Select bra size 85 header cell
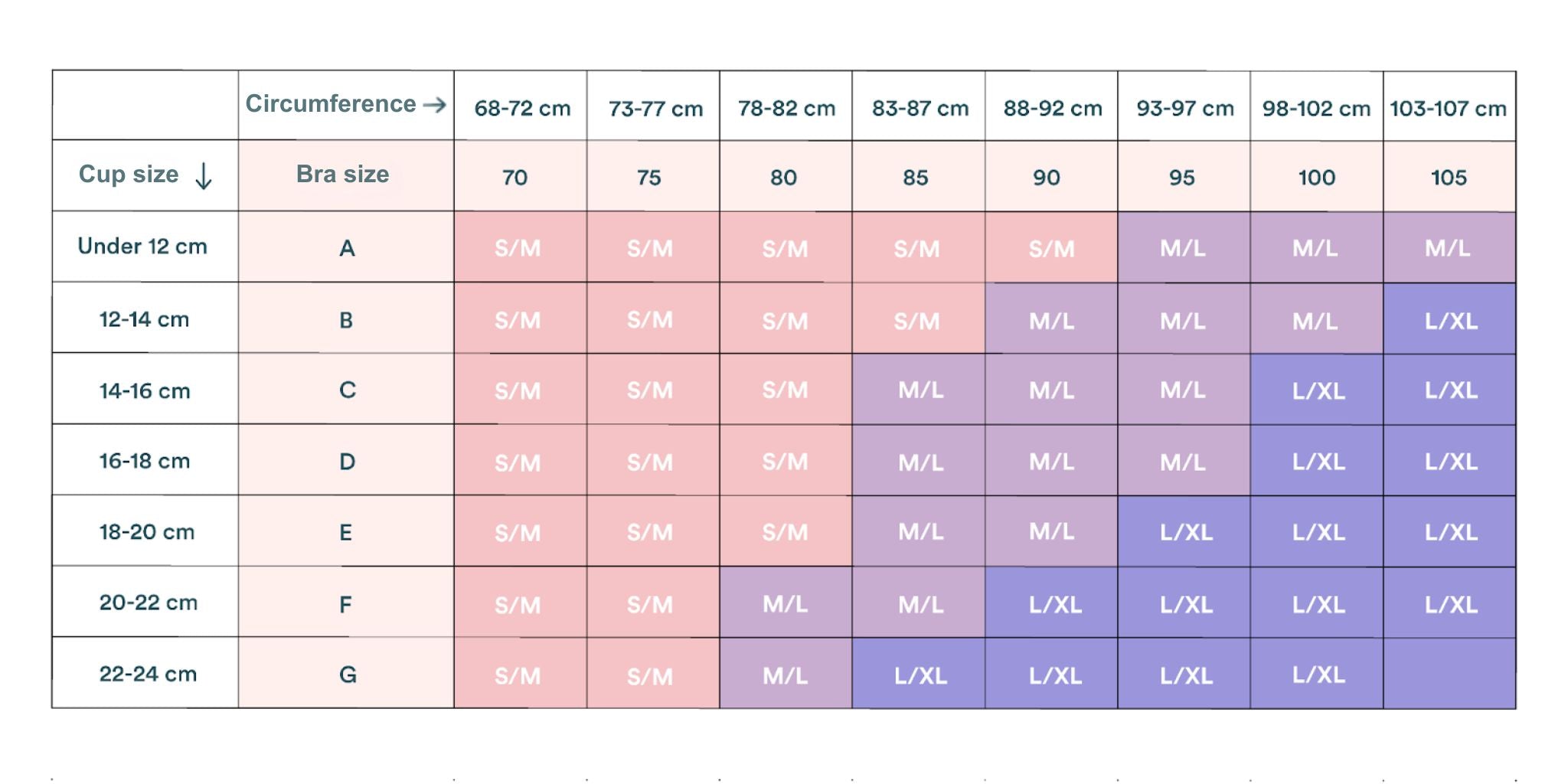 916,178
